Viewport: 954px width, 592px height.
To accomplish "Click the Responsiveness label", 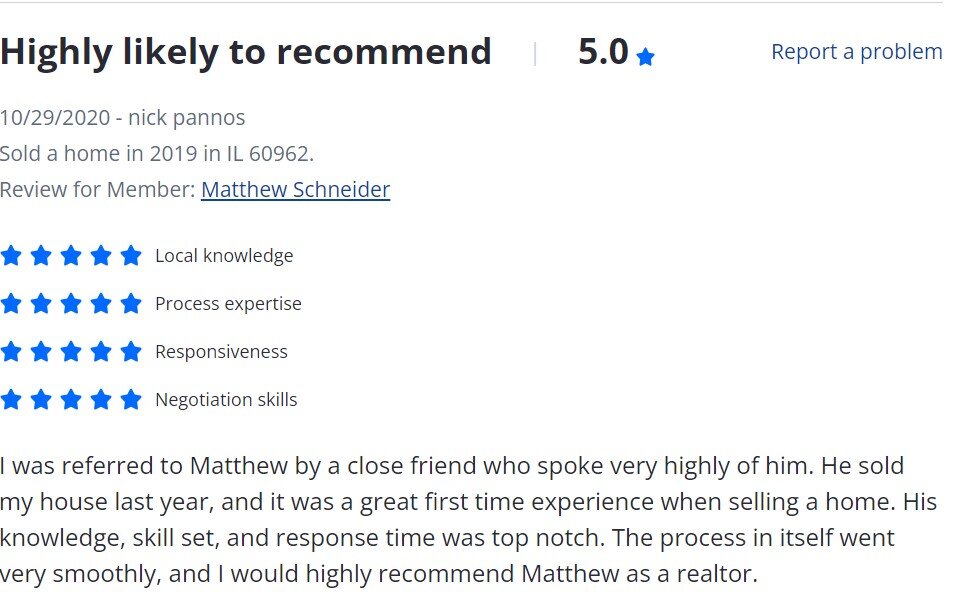I will pyautogui.click(x=221, y=352).
